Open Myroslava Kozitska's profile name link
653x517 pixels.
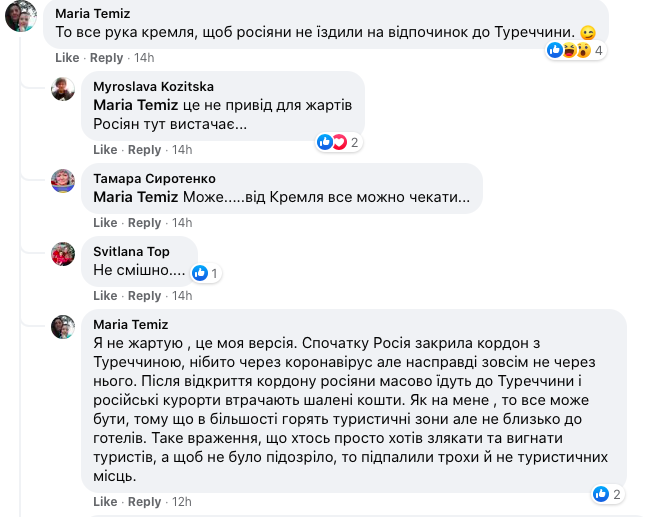[x=153, y=87]
